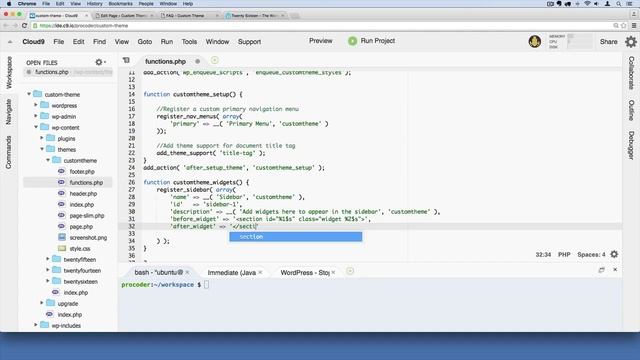Viewport: 640px width, 360px height.
Task: Collapse the themes folder
Action: (42, 149)
